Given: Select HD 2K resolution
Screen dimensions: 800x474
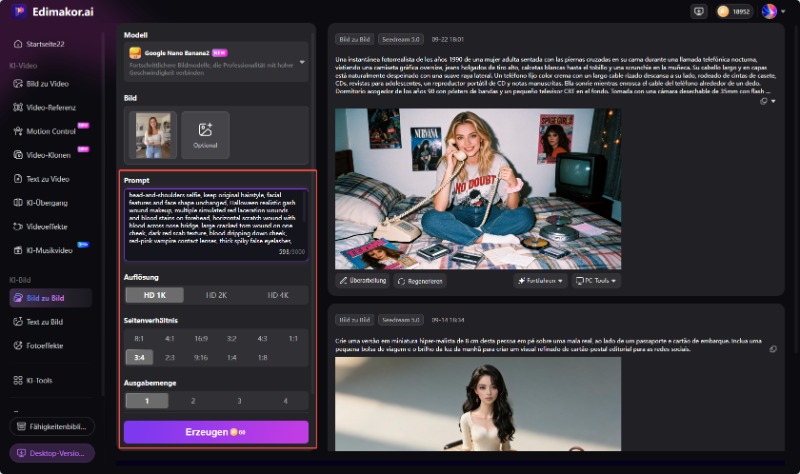Looking at the screenshot, I should [216, 295].
